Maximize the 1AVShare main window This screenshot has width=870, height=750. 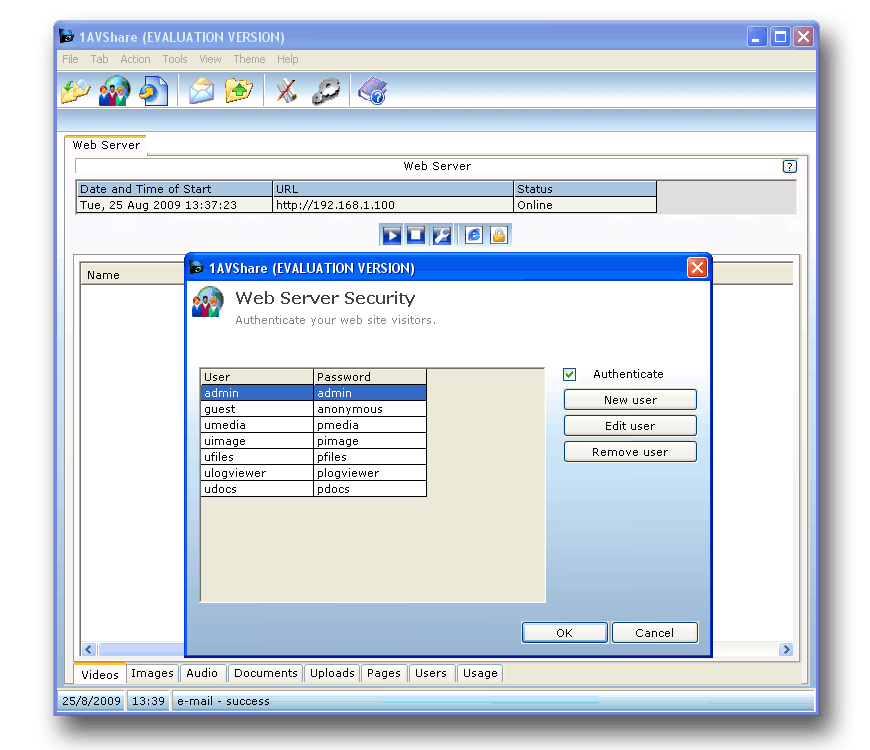pyautogui.click(x=780, y=37)
